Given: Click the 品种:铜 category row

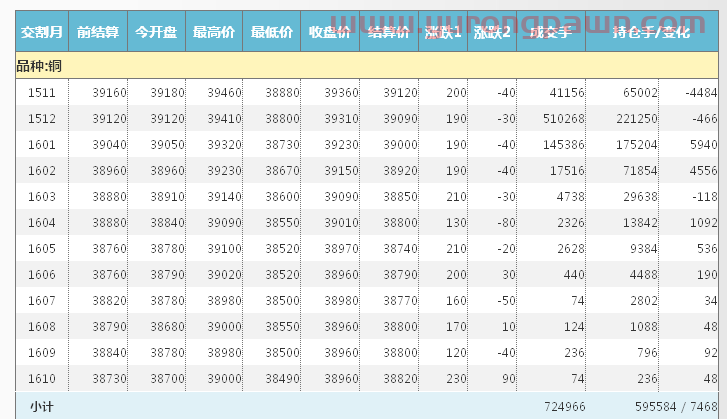Looking at the screenshot, I should click(x=40, y=66).
